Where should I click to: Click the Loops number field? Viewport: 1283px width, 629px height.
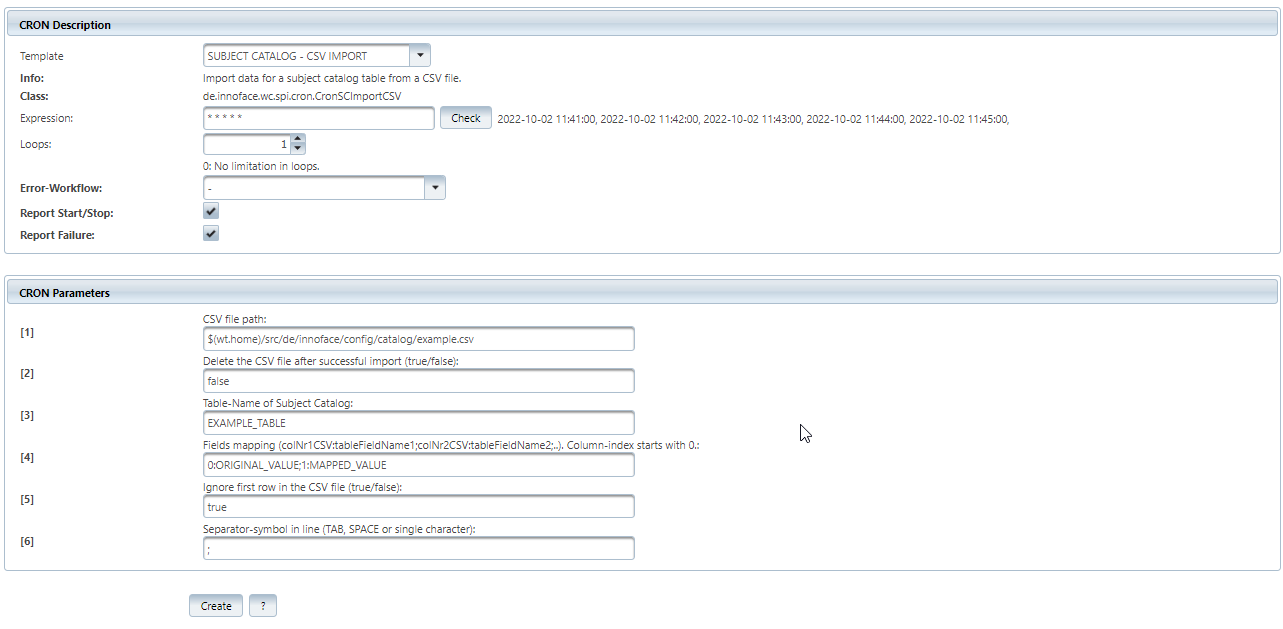tap(247, 144)
